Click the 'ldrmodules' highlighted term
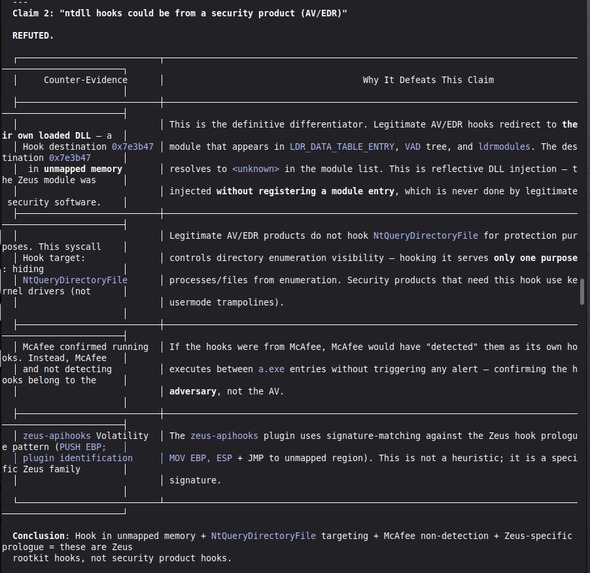Viewport: 590px width, 573px height. [x=504, y=147]
